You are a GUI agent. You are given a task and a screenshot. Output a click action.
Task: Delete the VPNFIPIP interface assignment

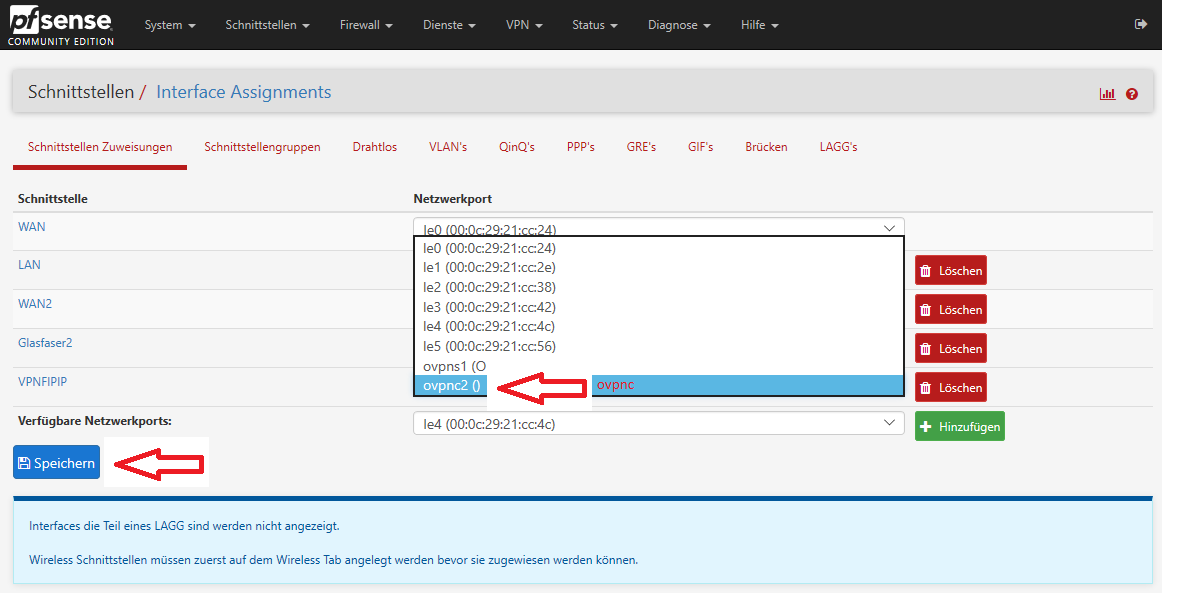(x=950, y=387)
